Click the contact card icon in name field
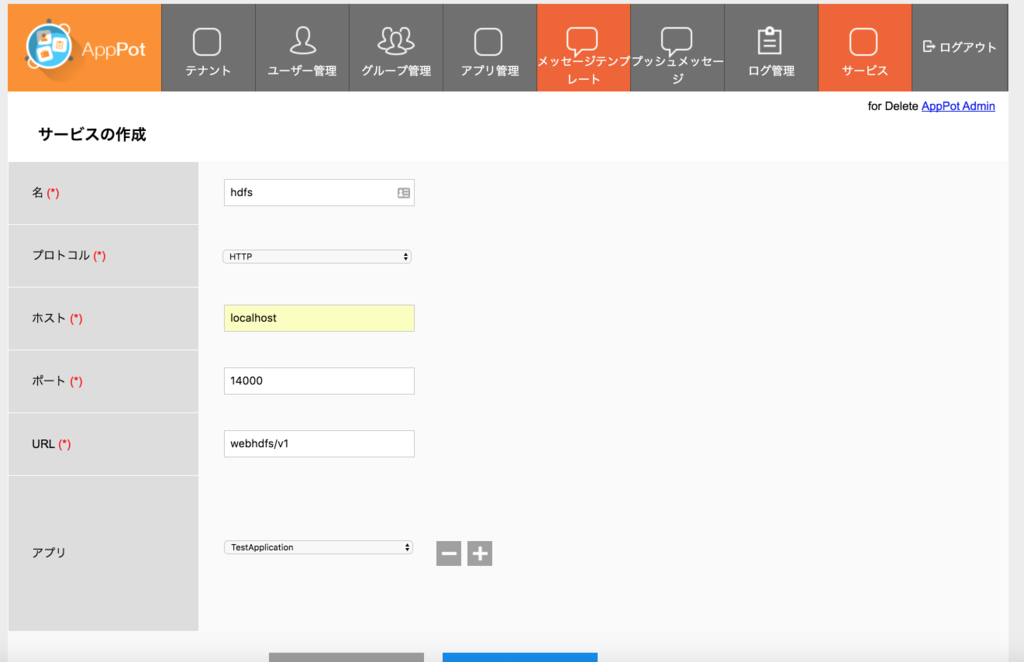Screen dimensions: 1024x662 pyautogui.click(x=404, y=193)
